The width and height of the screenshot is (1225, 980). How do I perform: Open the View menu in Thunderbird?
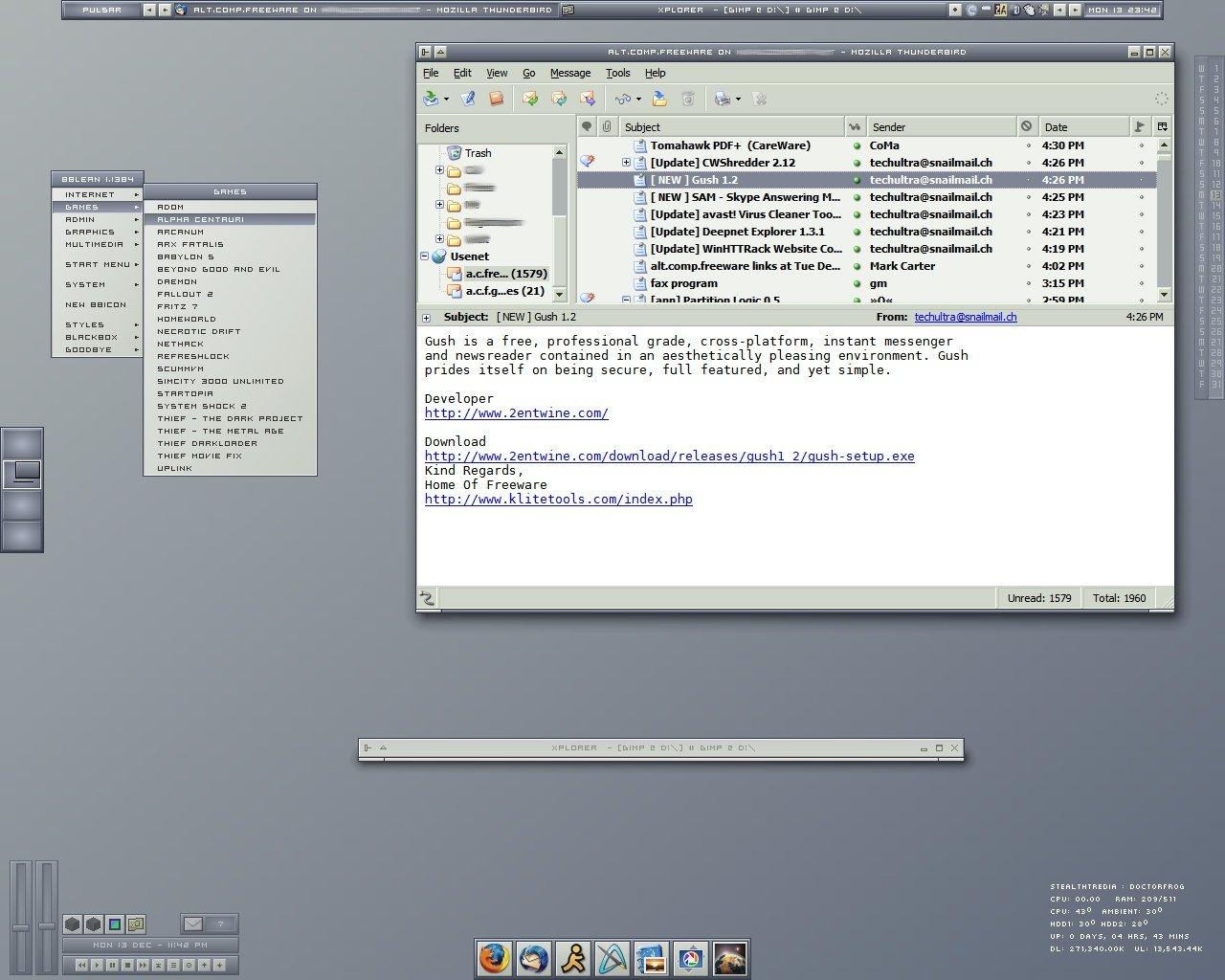[497, 73]
